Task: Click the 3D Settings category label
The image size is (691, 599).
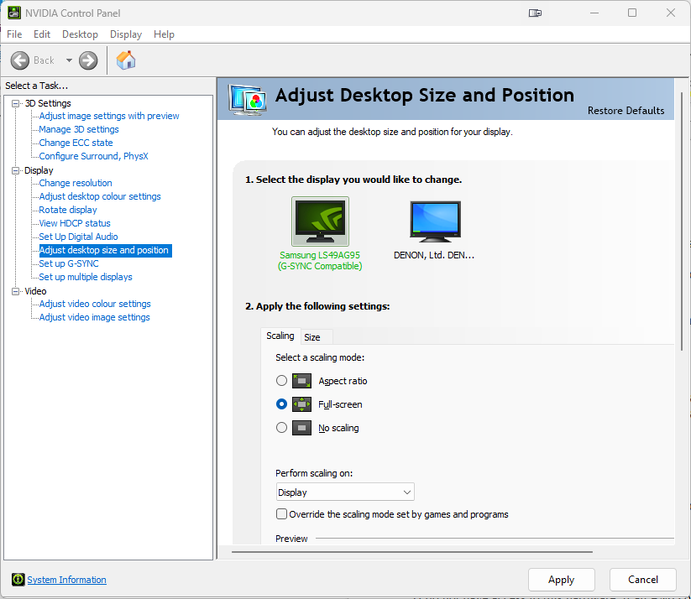Action: (x=48, y=104)
